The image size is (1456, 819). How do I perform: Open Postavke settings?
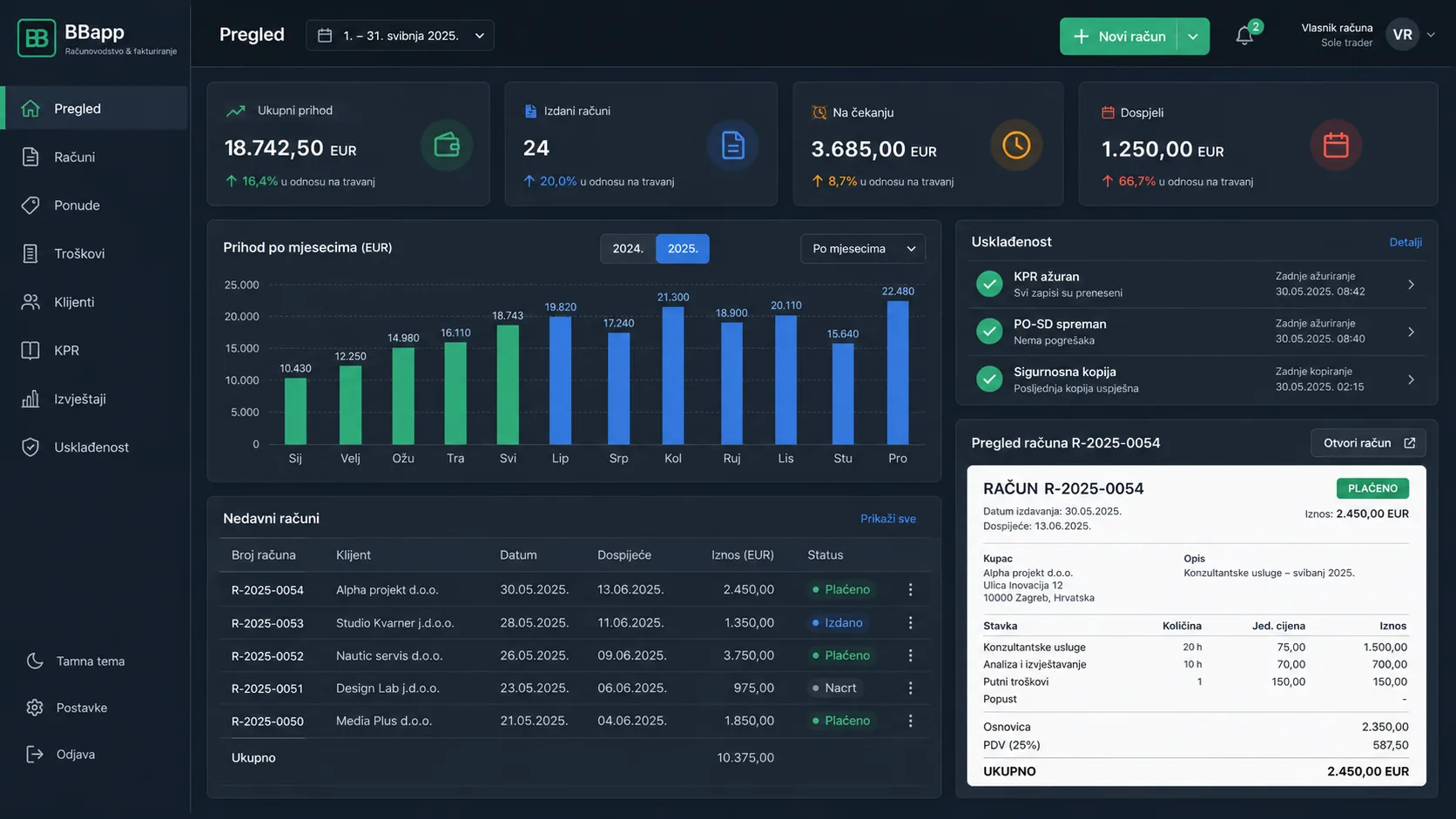[x=68, y=708]
